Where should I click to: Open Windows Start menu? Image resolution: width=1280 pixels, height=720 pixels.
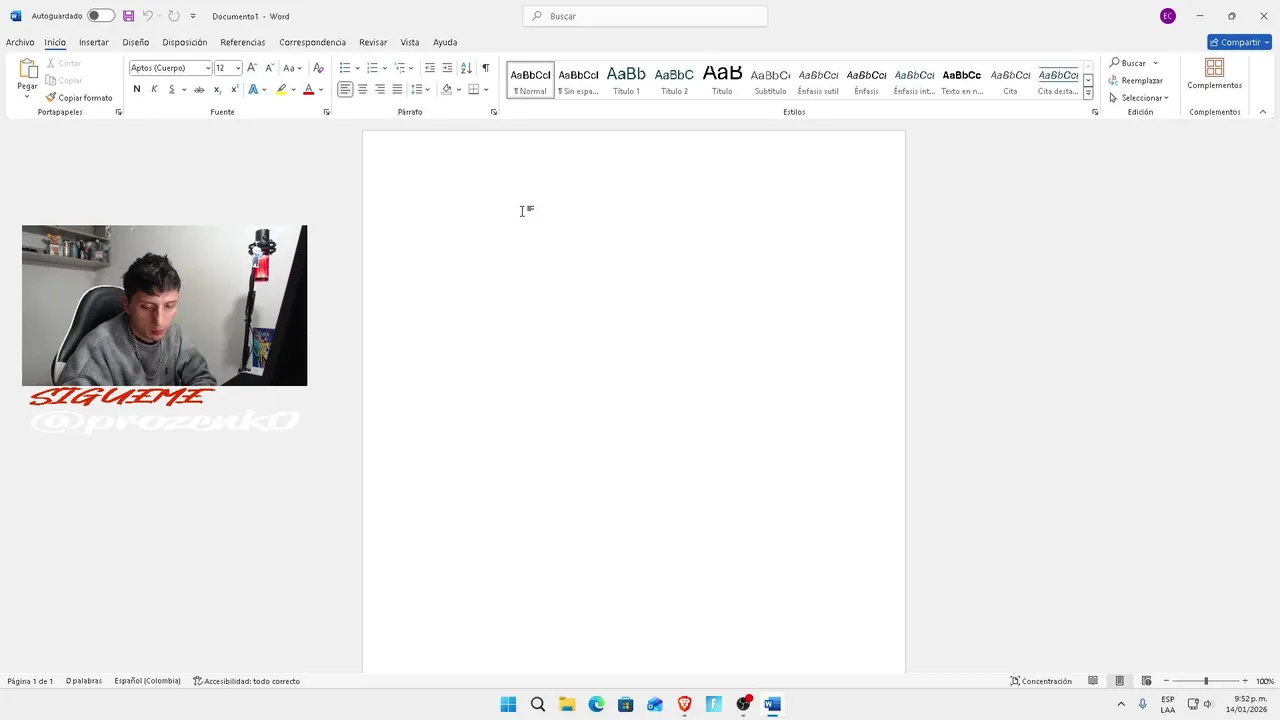508,704
